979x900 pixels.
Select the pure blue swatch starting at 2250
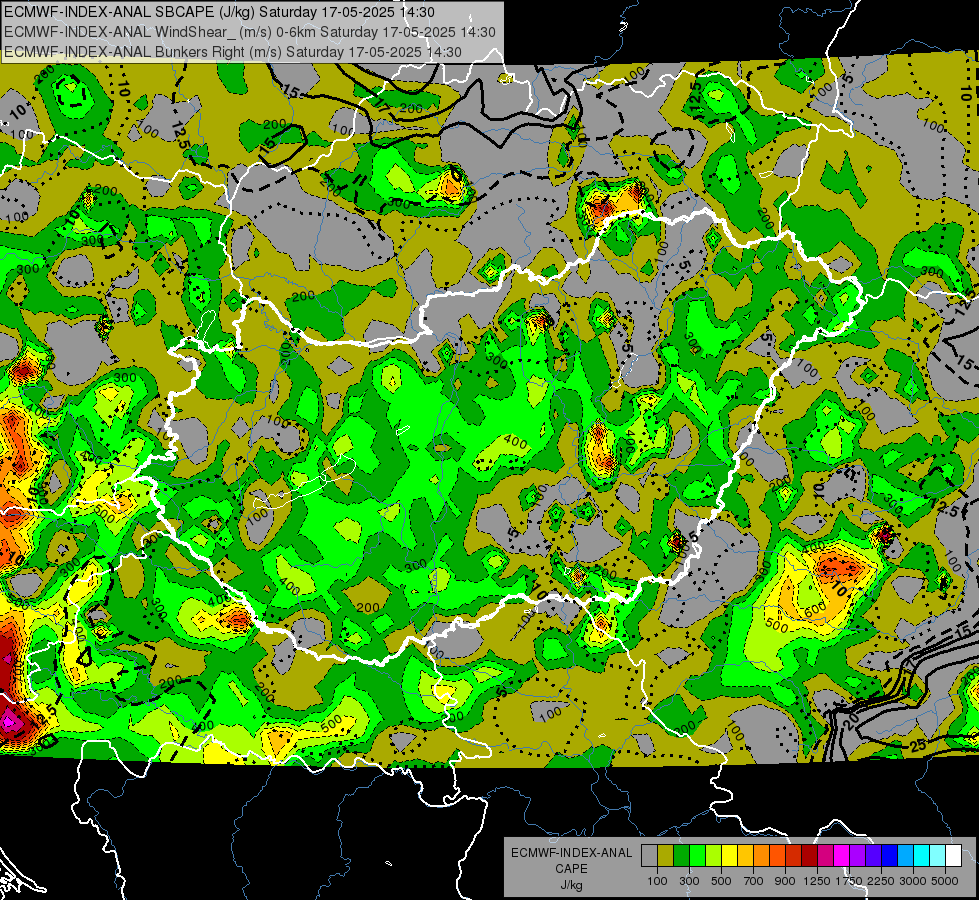(x=890, y=855)
